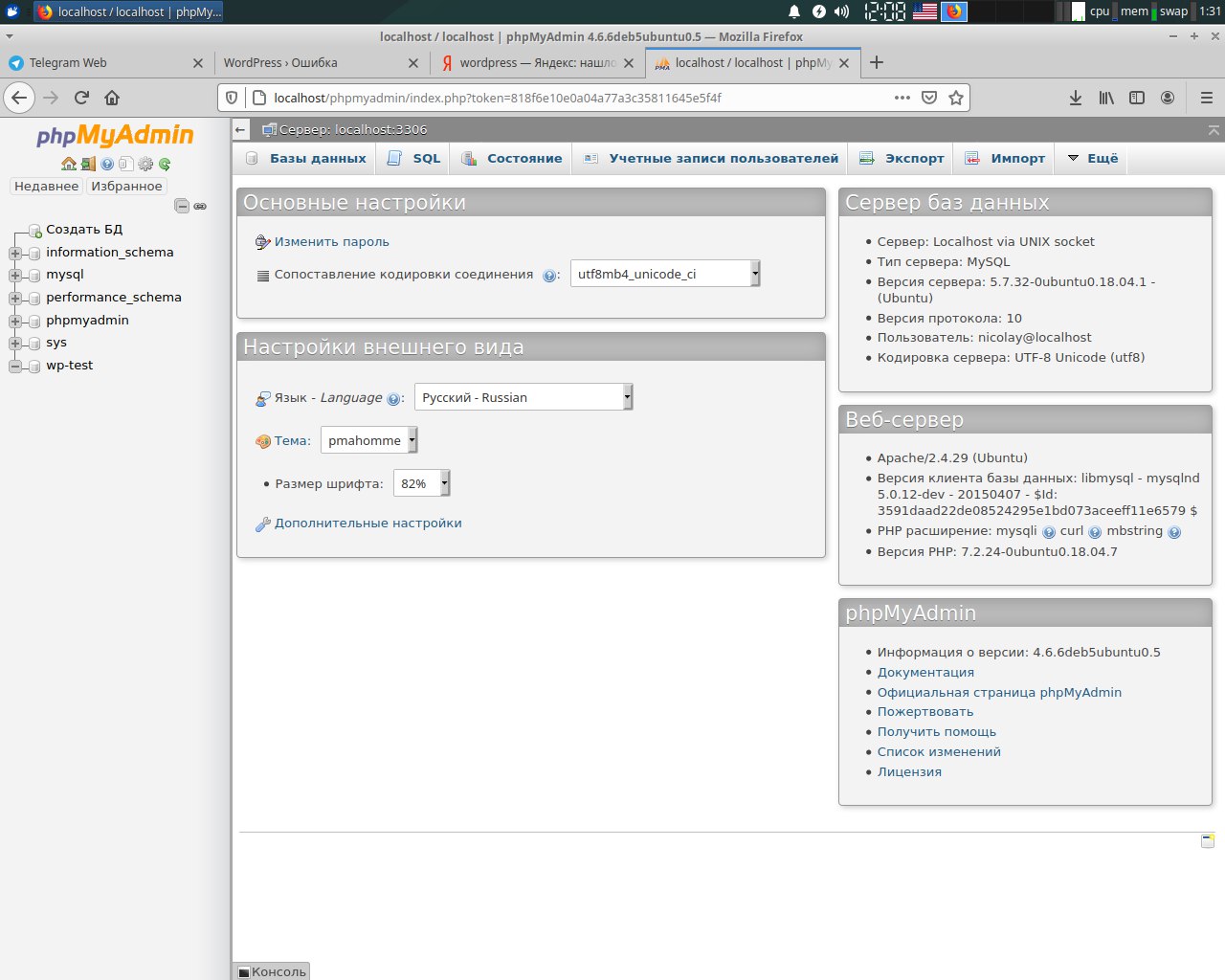Viewport: 1225px width, 980px height.
Task: Open phpMyAdmin documentation question-mark icon in sidebar
Action: coord(107,164)
